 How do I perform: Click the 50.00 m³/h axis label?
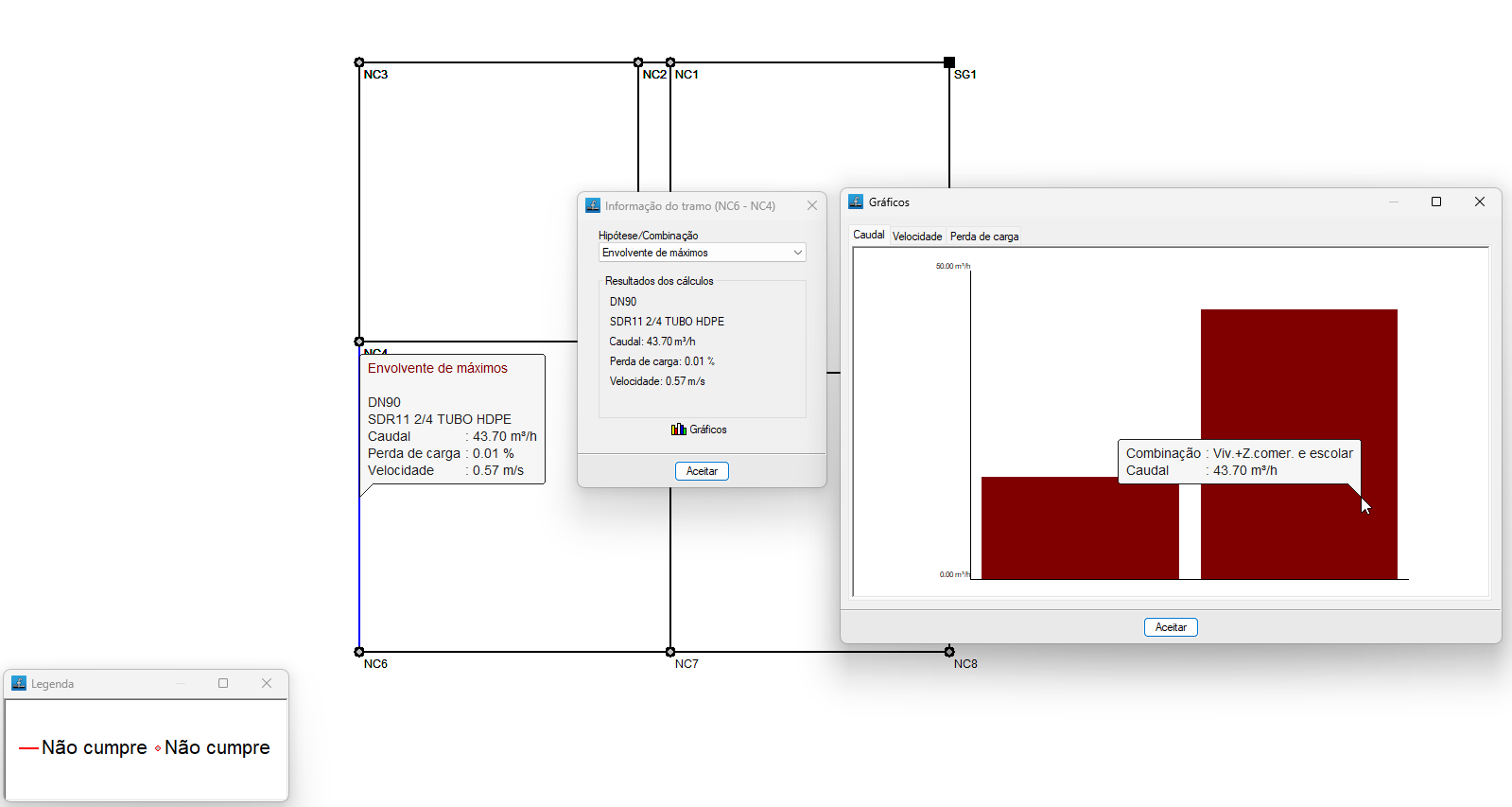tap(952, 266)
